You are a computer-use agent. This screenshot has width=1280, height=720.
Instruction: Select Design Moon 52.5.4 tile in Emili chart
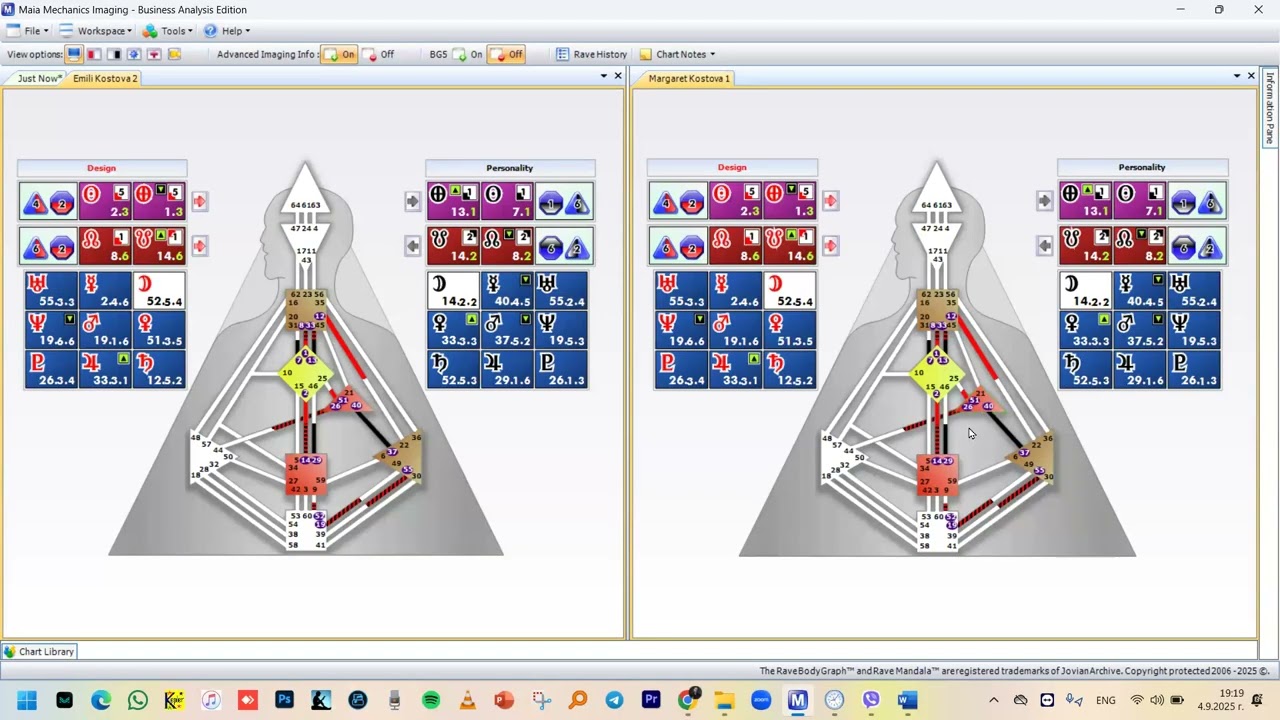click(x=159, y=291)
